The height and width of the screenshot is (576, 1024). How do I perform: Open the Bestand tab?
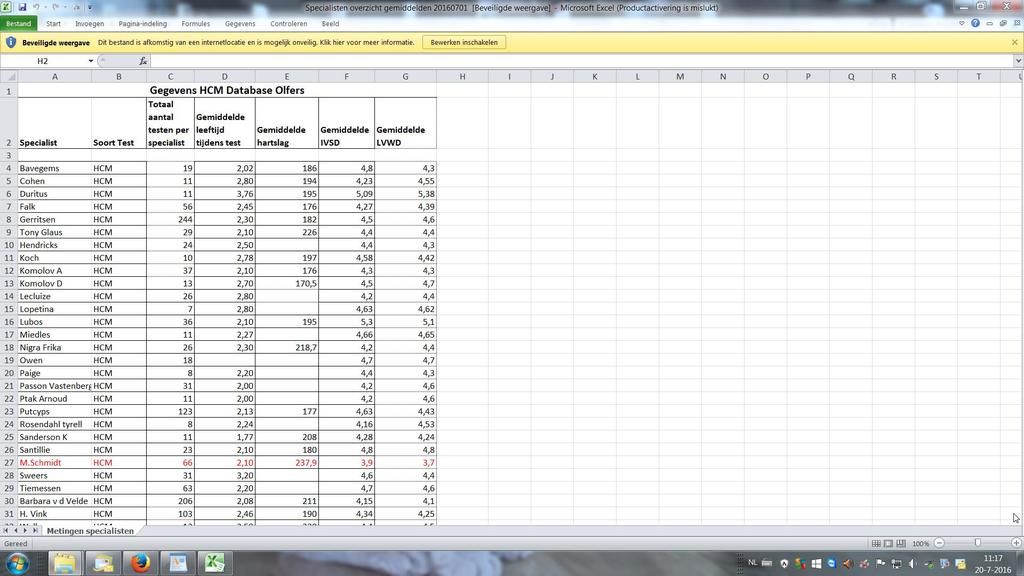click(18, 24)
